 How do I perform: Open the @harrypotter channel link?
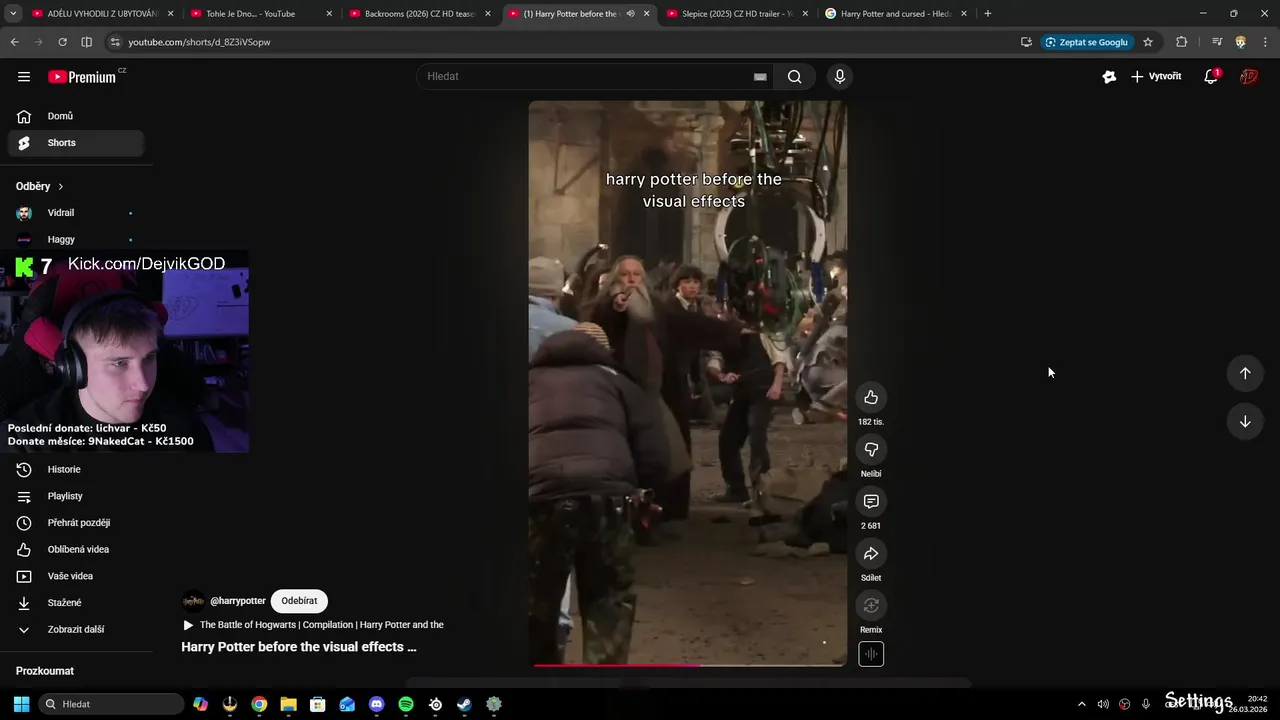click(238, 601)
